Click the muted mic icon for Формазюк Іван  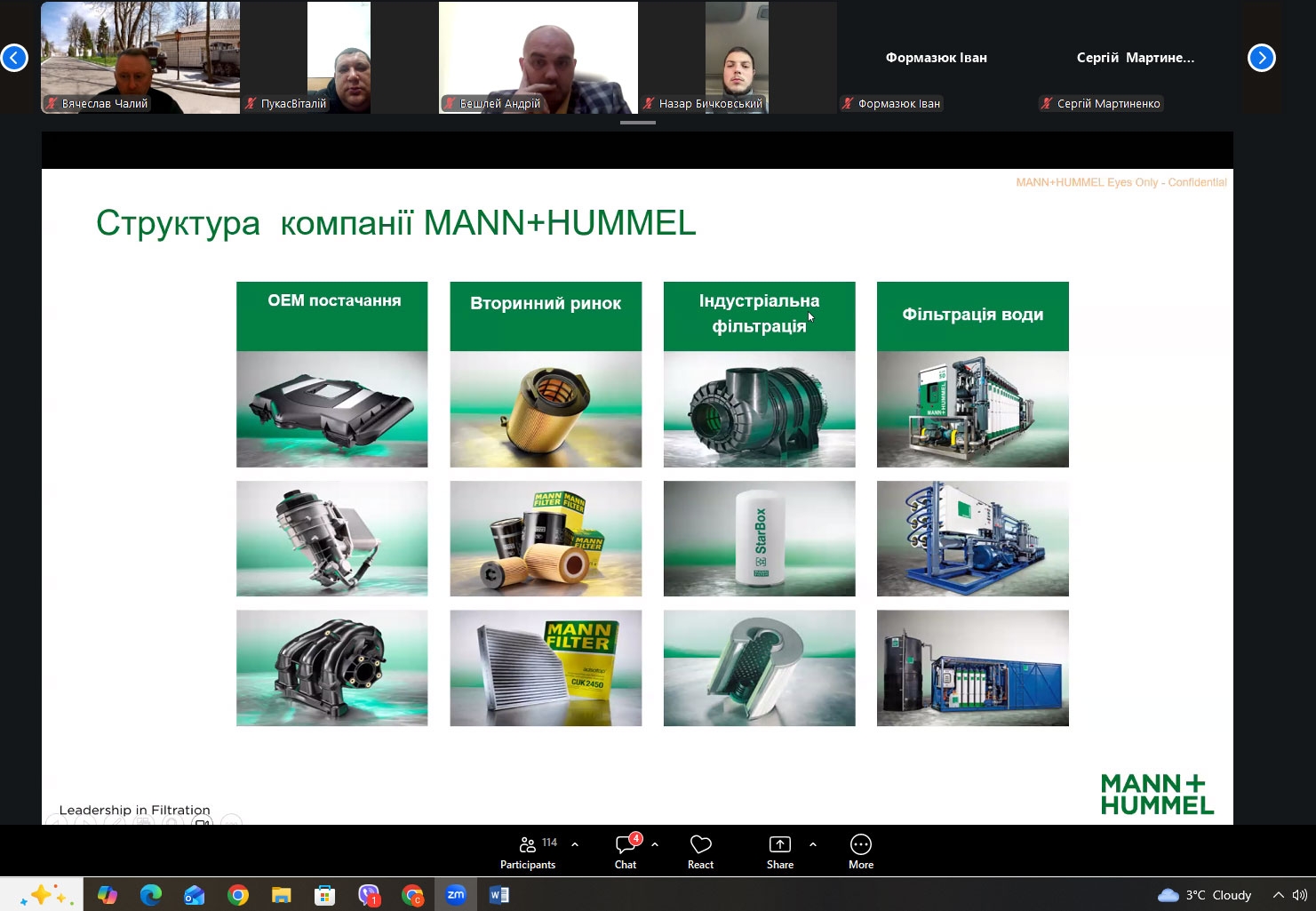coord(848,103)
